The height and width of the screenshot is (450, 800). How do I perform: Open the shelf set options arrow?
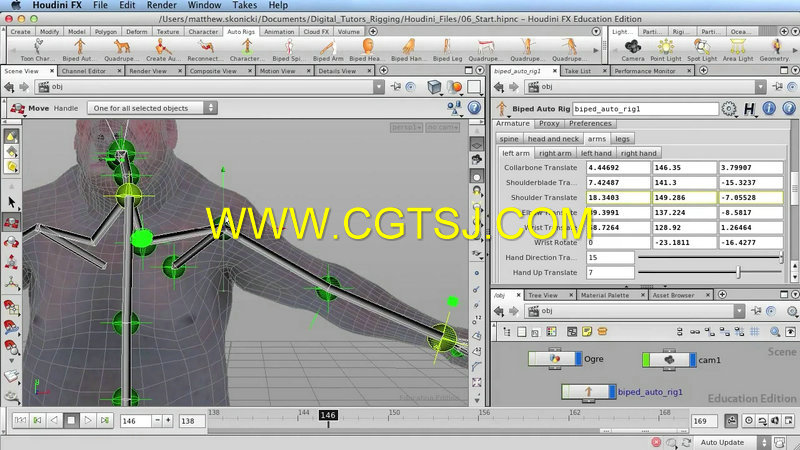(x=596, y=31)
